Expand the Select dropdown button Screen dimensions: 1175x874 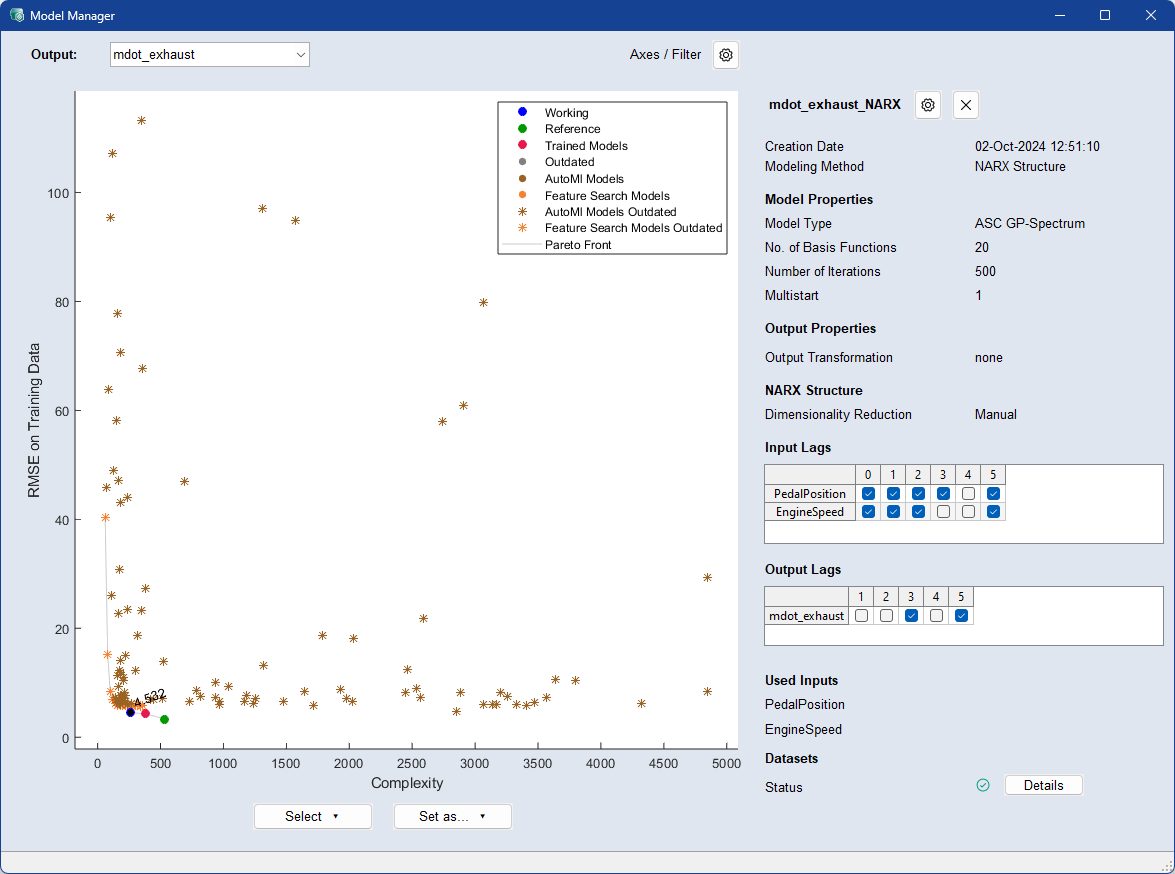pos(312,816)
